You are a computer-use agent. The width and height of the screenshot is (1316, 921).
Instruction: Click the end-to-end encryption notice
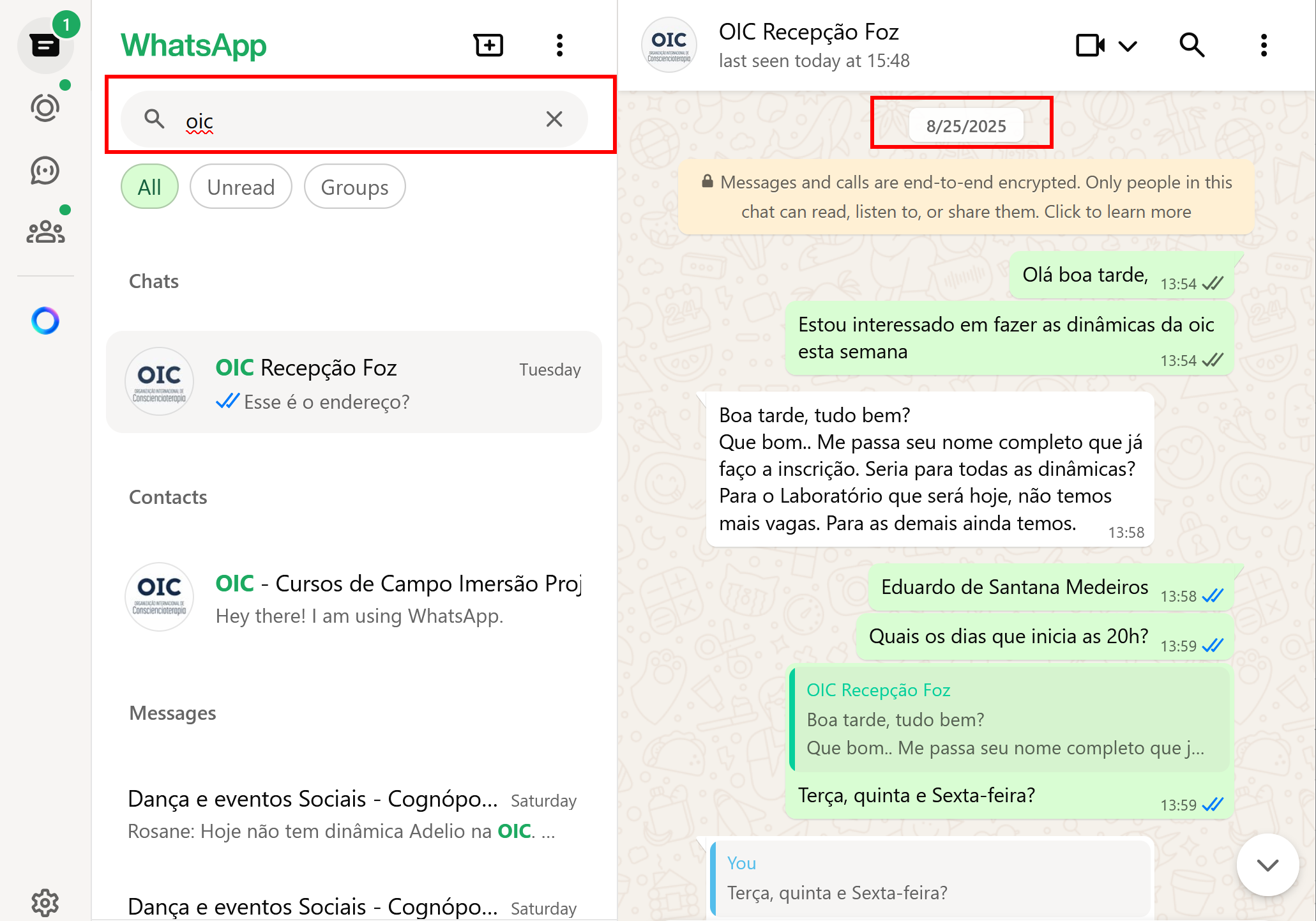tap(966, 197)
